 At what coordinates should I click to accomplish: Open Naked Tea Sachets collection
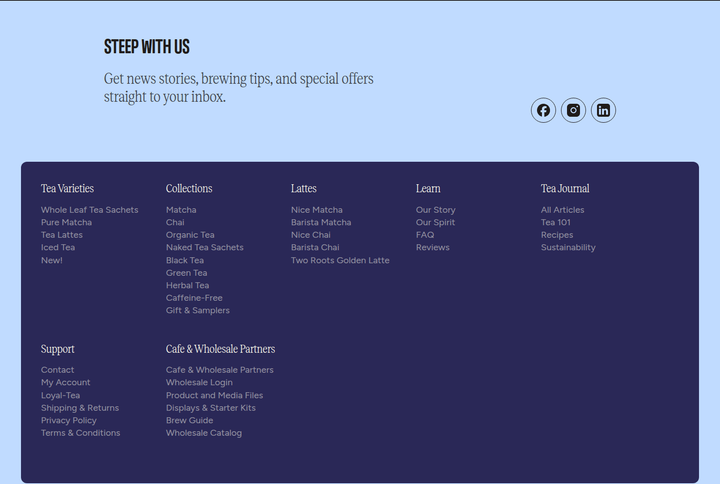point(205,248)
